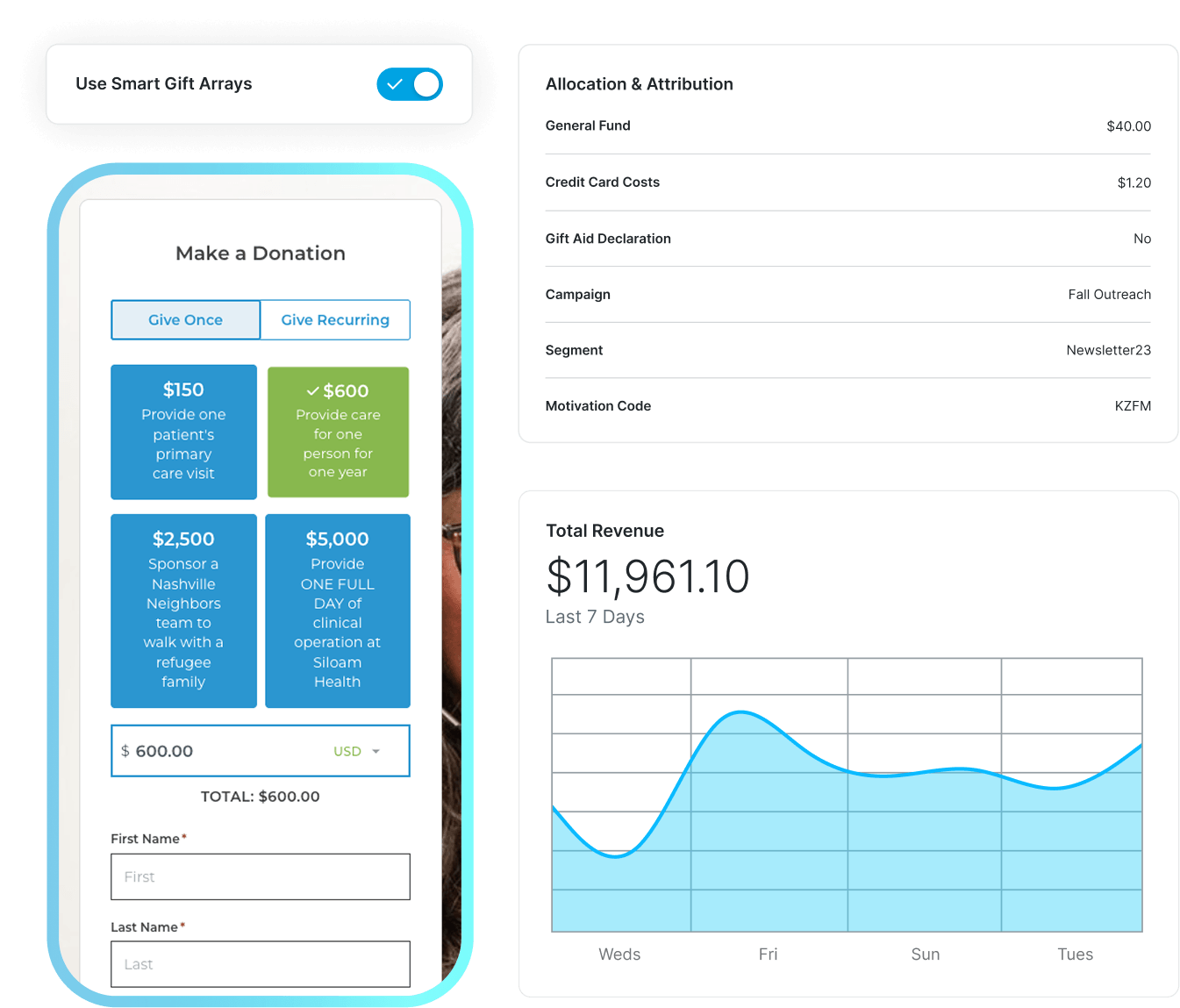Click the 'General Fund' label

588,125
